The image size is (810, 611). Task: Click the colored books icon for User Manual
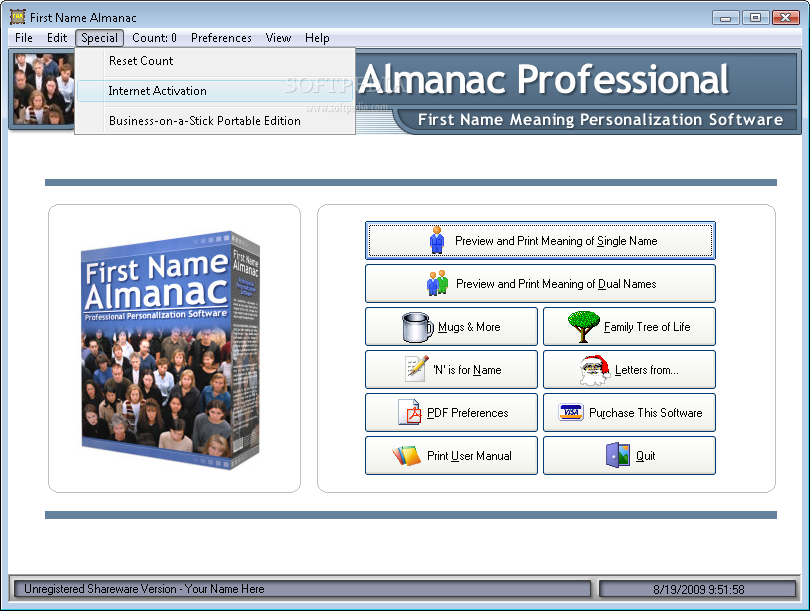click(x=407, y=456)
